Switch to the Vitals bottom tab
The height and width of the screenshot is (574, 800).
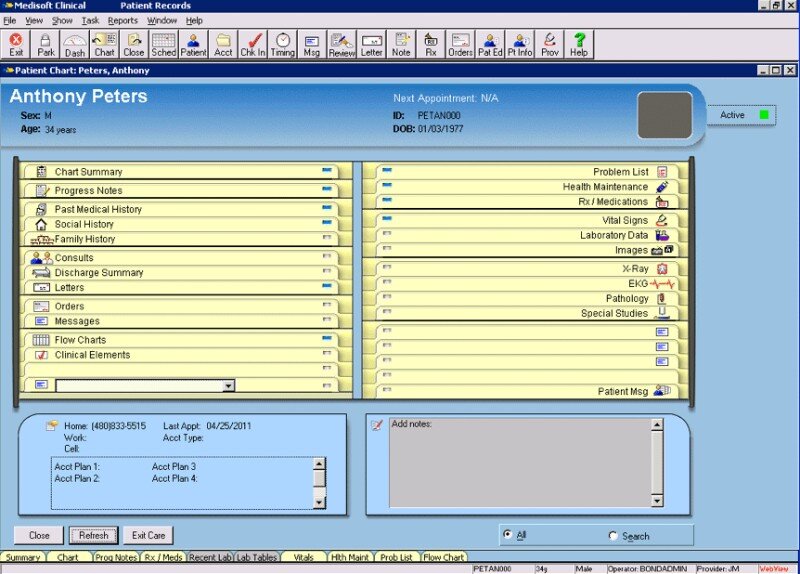tap(304, 557)
